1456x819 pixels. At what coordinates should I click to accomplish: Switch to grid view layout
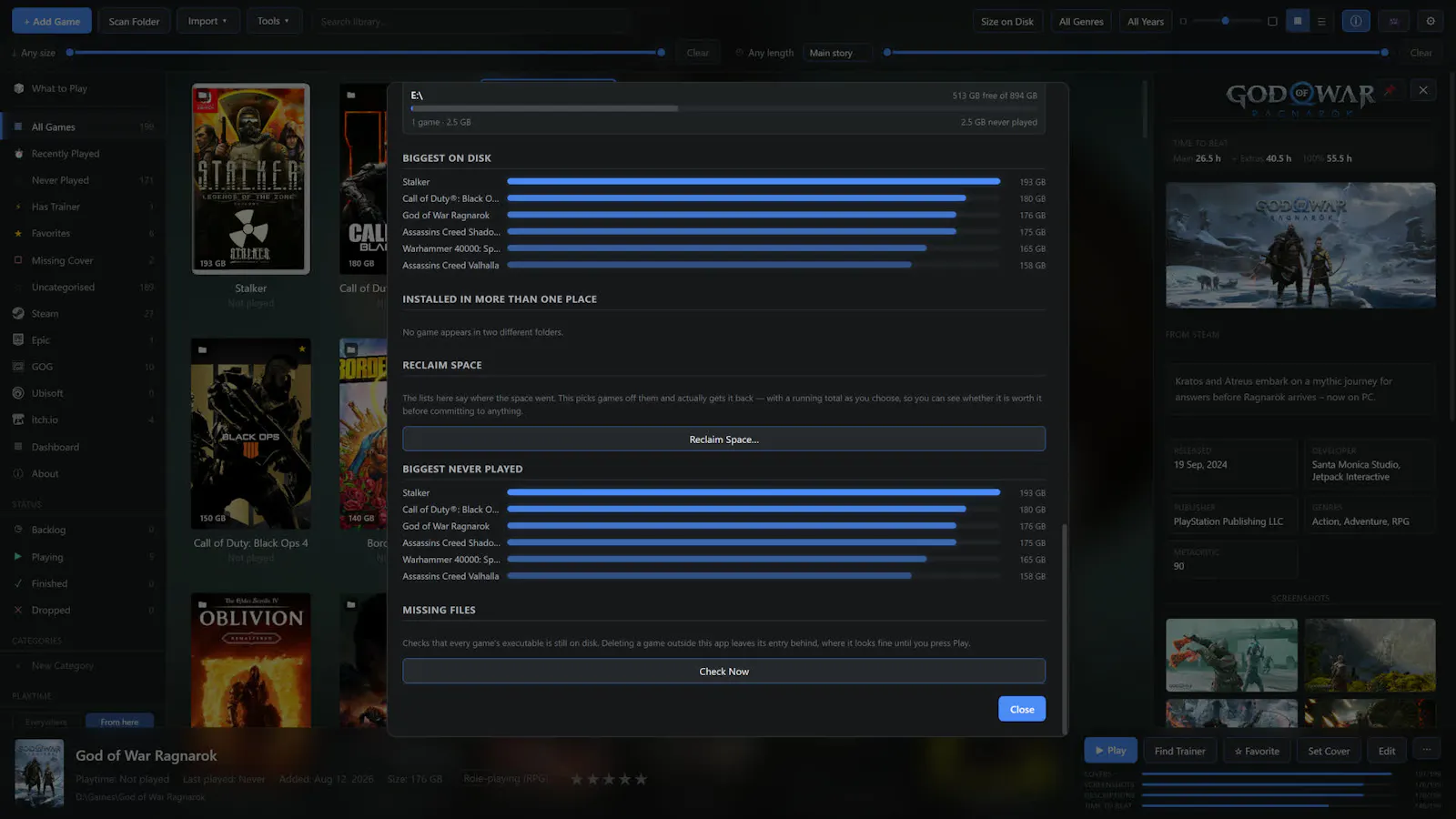[1298, 21]
